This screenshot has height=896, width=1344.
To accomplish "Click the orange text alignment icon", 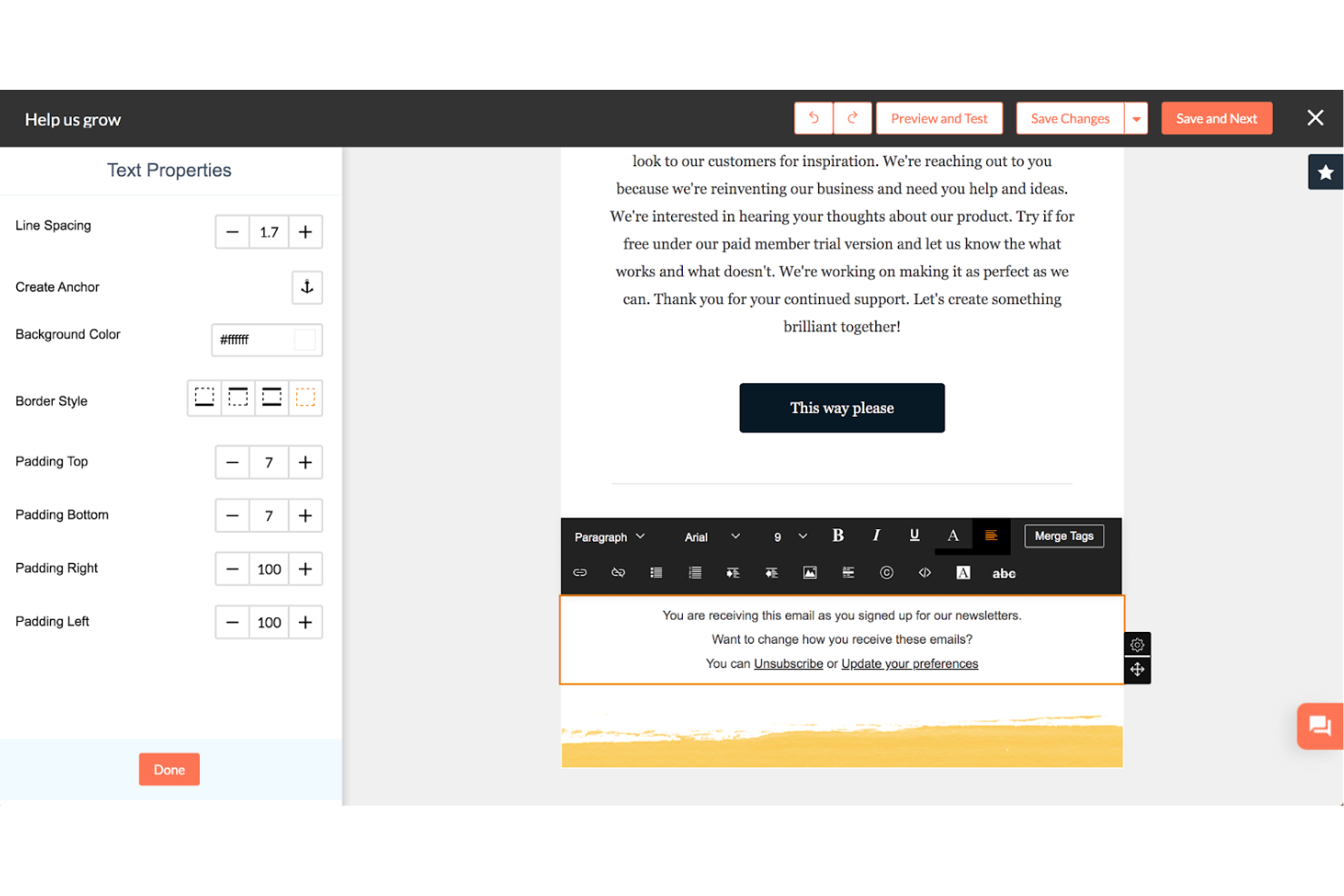I will tap(991, 536).
